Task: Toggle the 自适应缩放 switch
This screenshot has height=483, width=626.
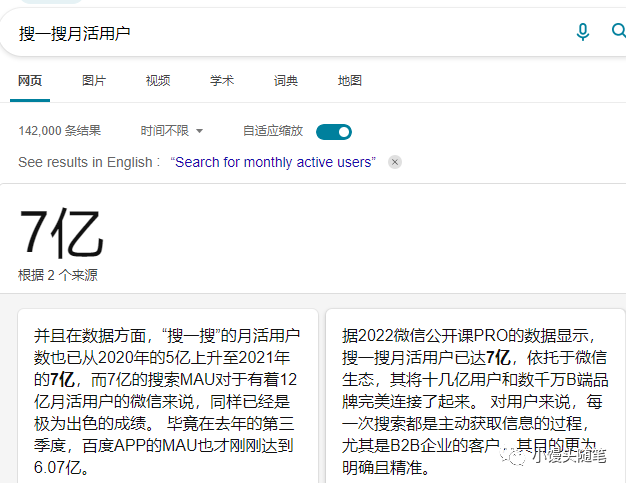Action: click(x=334, y=132)
